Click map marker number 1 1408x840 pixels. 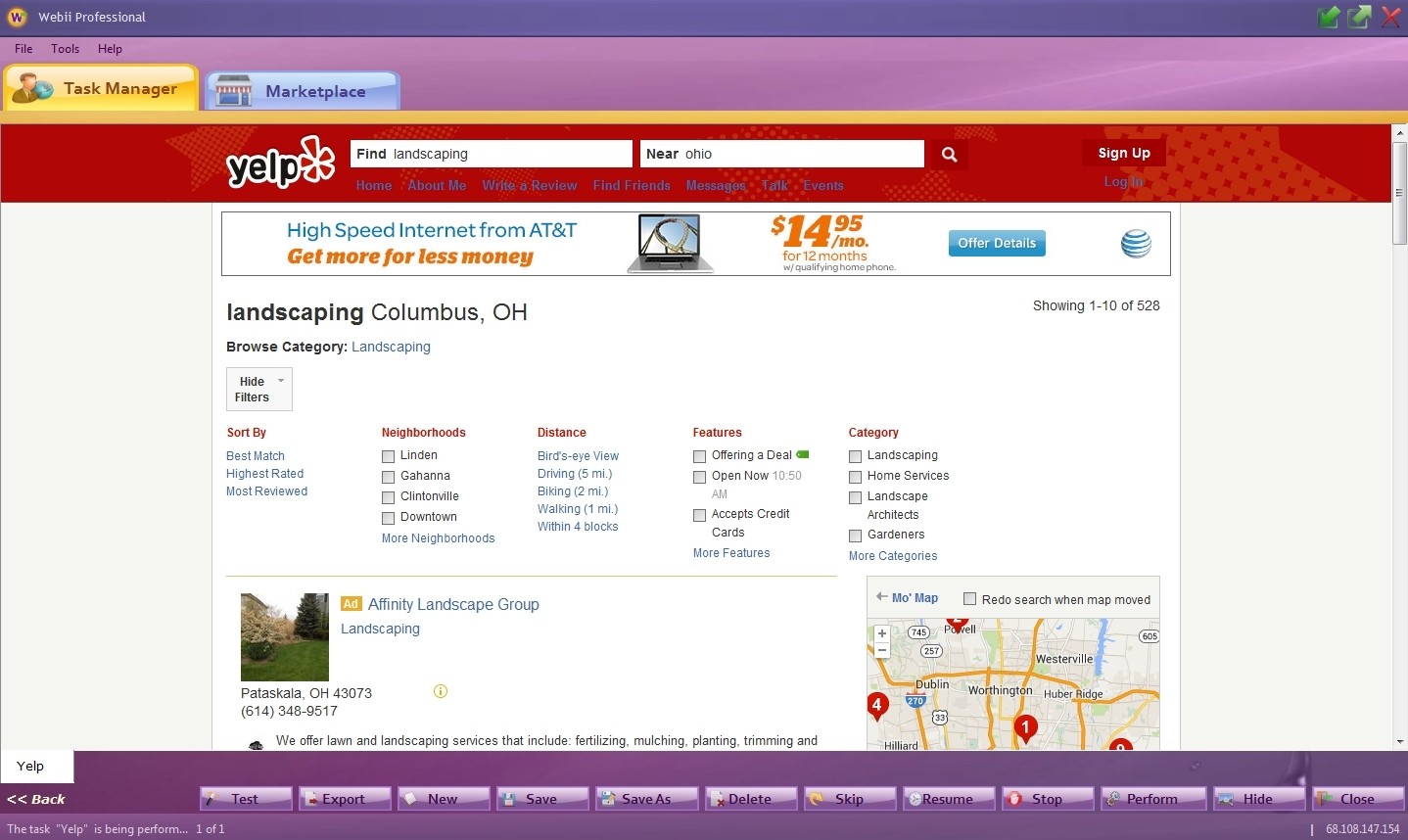1025,728
